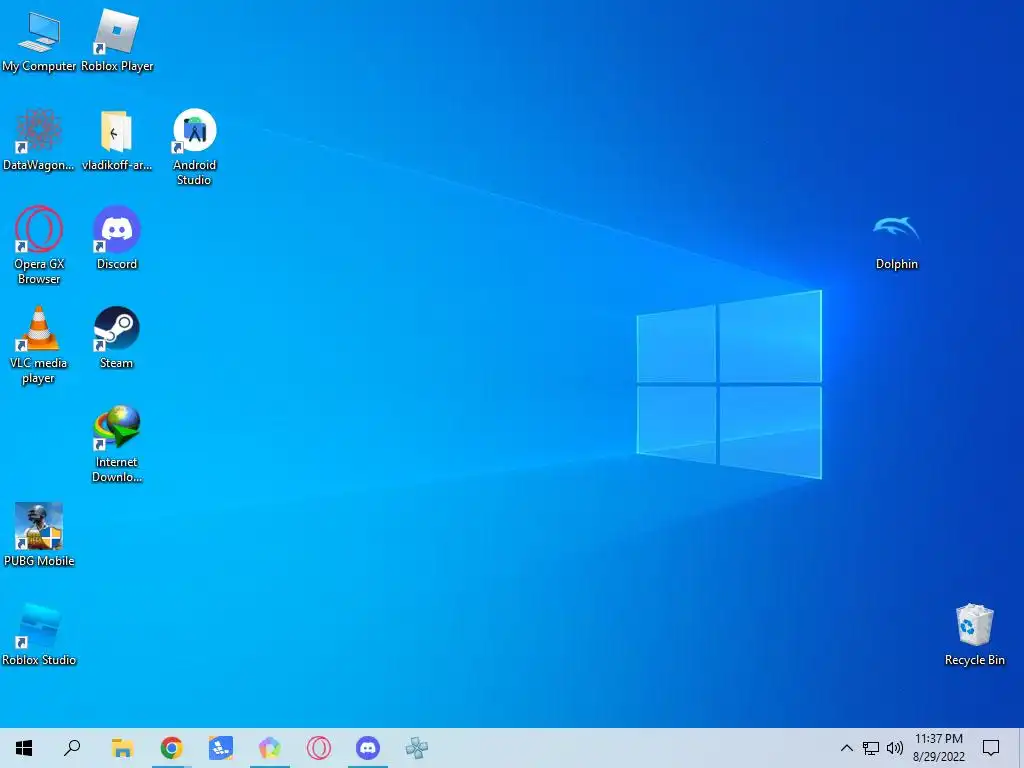The height and width of the screenshot is (768, 1024).
Task: Select the Internet Download Manager shortcut
Action: coord(117,444)
